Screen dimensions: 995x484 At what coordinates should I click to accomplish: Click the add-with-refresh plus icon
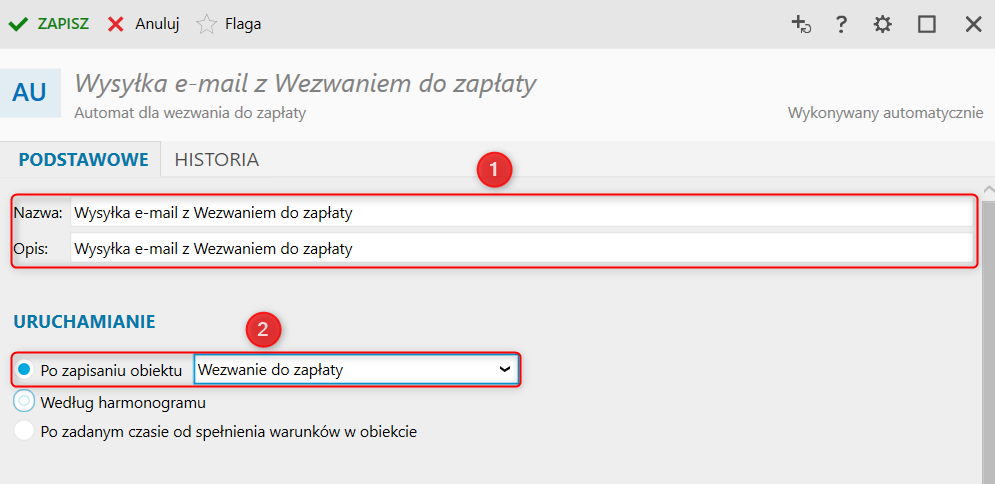coord(800,25)
